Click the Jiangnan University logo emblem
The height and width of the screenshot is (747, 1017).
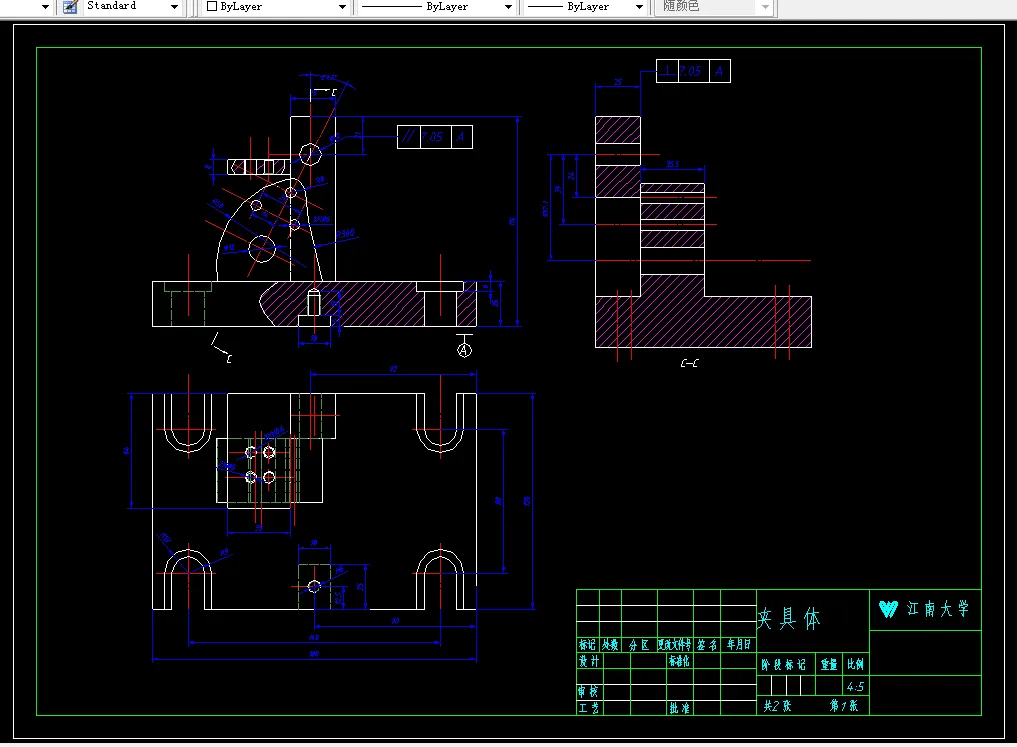pos(888,608)
